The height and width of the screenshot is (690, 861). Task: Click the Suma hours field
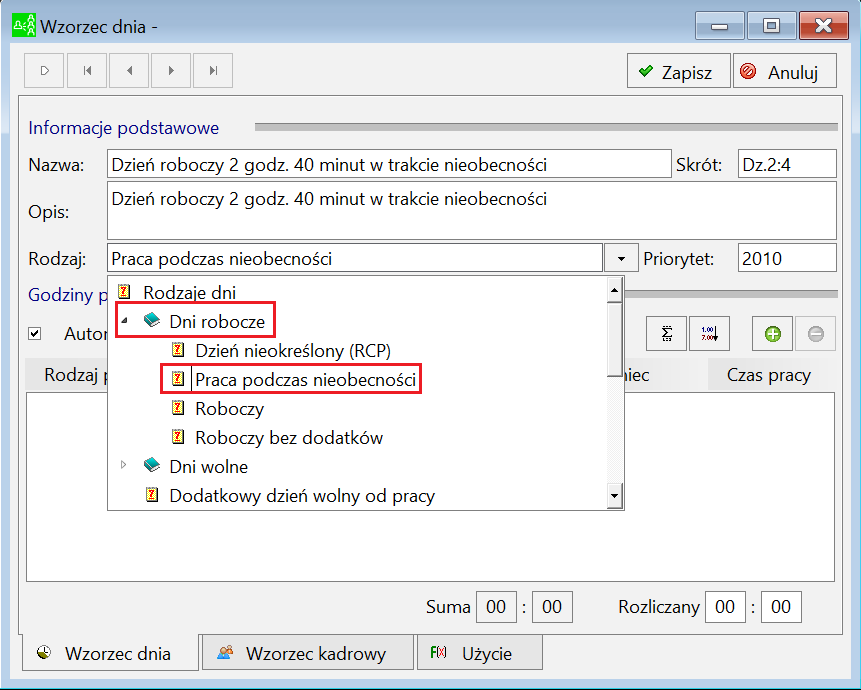coord(496,607)
